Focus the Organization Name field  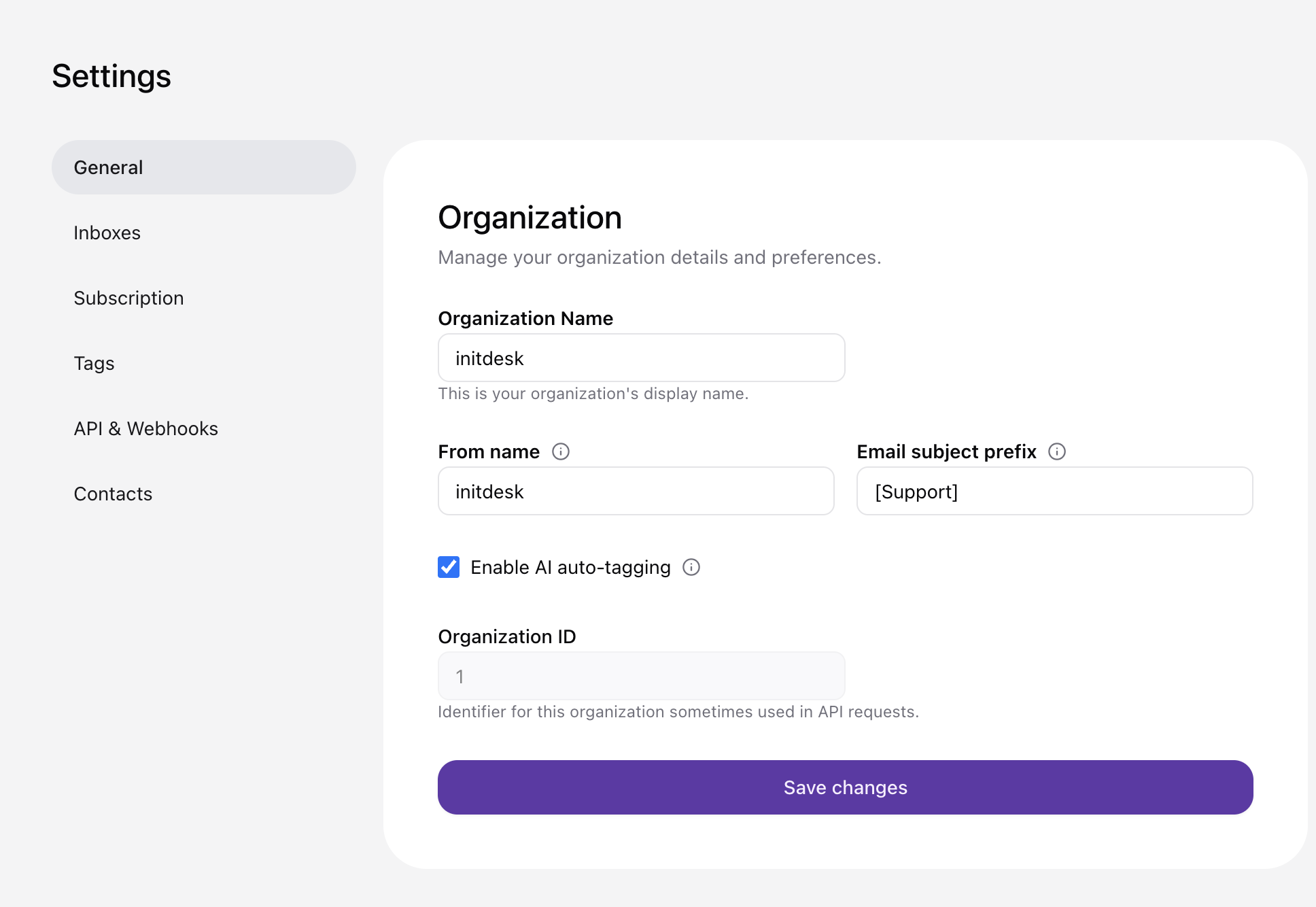click(x=640, y=358)
